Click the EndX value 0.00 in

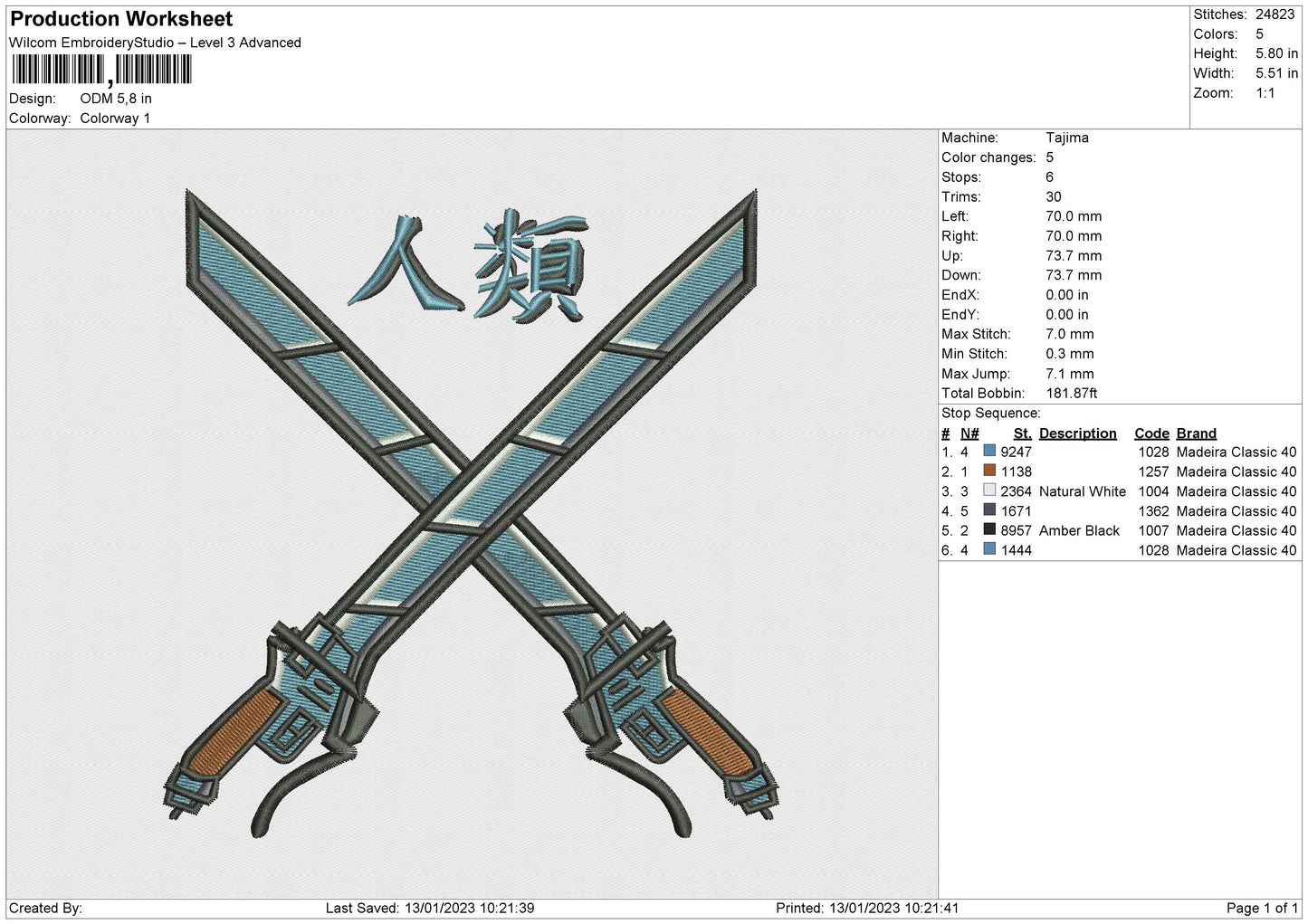pyautogui.click(x=1067, y=295)
